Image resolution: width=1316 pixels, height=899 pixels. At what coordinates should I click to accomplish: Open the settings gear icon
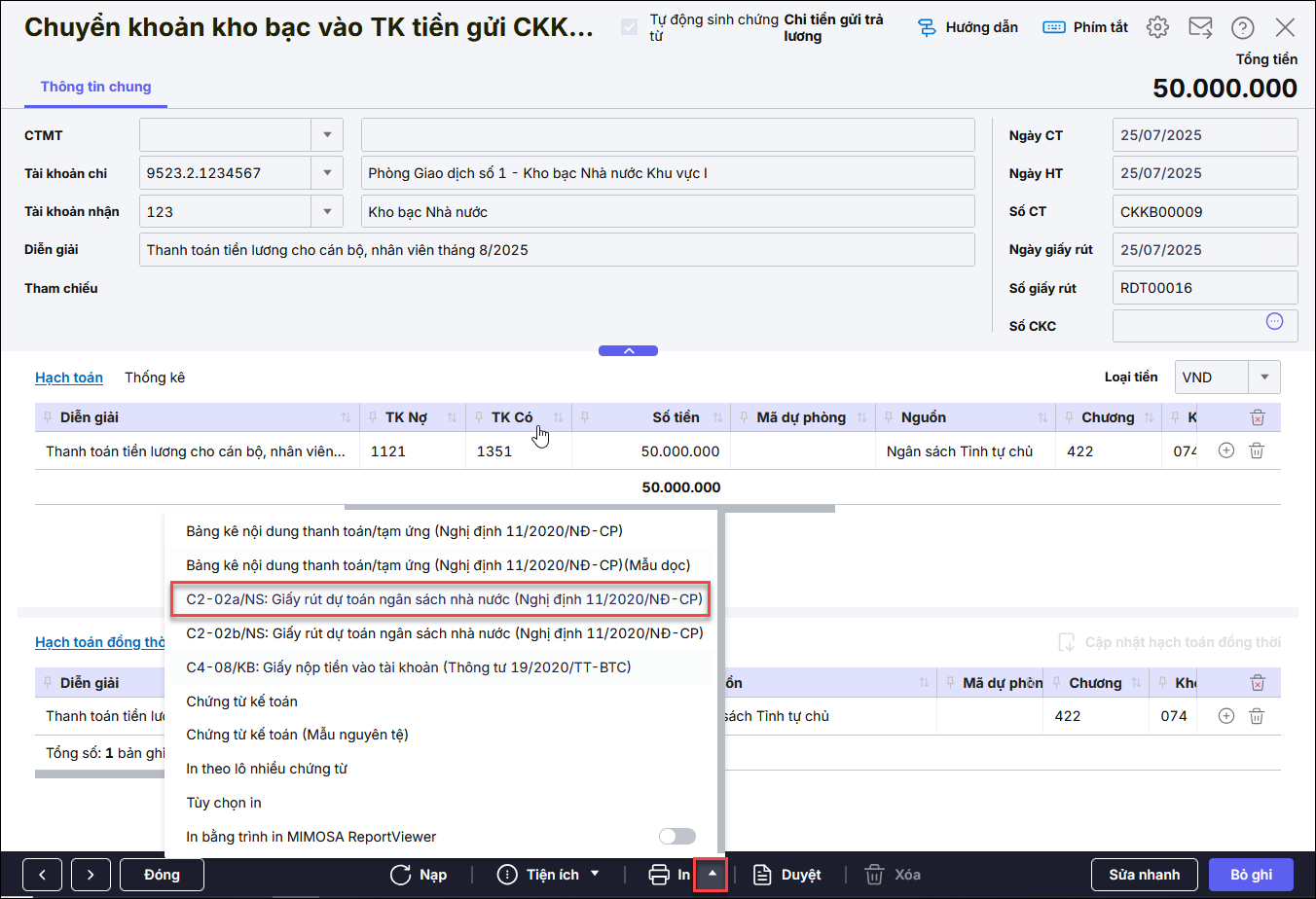(1157, 27)
